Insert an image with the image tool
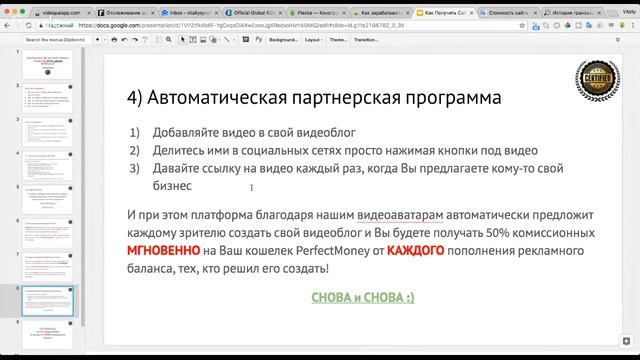The width and height of the screenshot is (640, 360). point(203,40)
